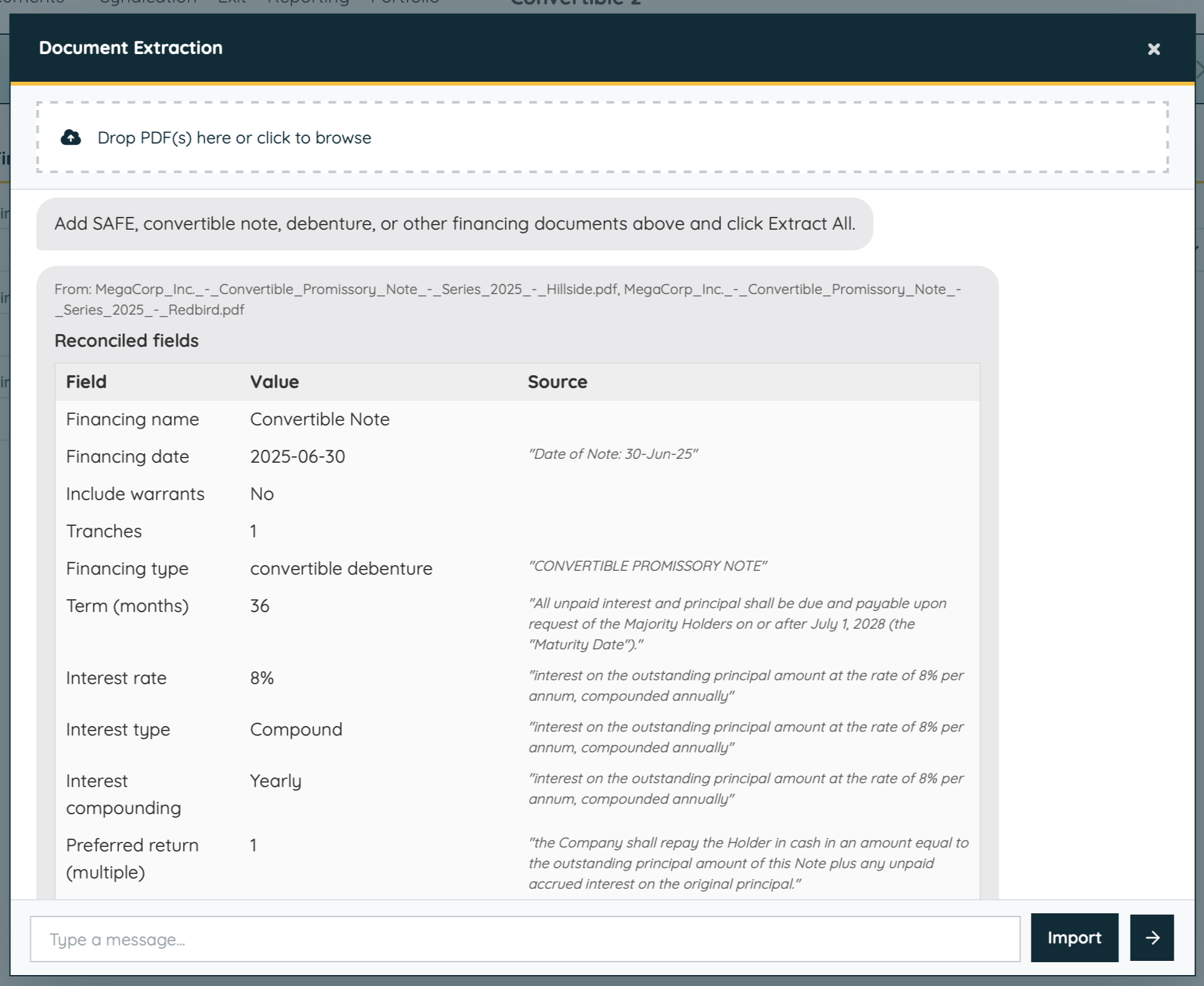
Task: Click the Field column header
Action: (86, 382)
